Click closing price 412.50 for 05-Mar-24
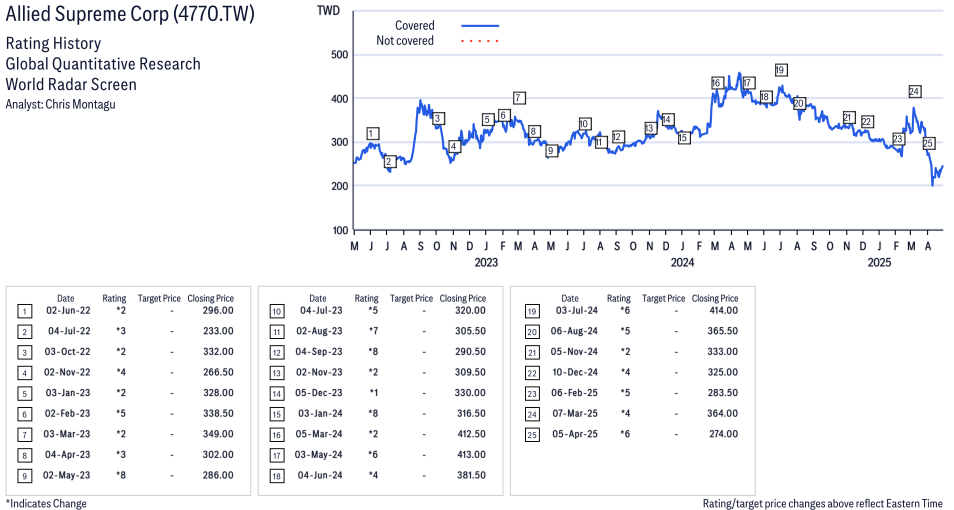Viewport: 954px width, 510px height. coord(470,434)
